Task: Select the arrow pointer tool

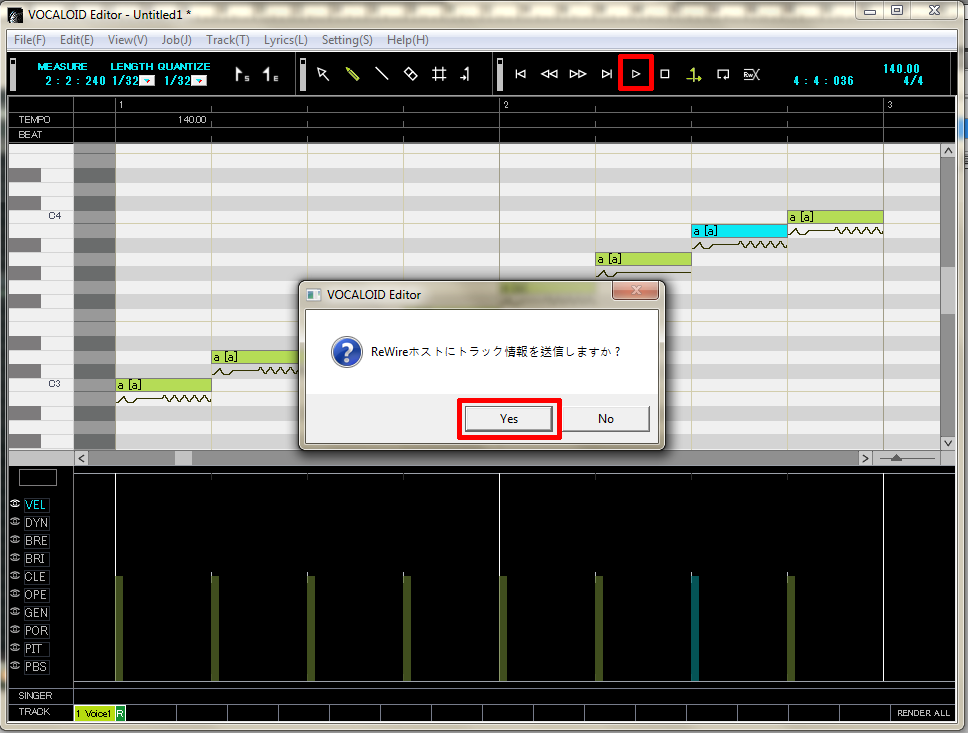Action: tap(323, 74)
